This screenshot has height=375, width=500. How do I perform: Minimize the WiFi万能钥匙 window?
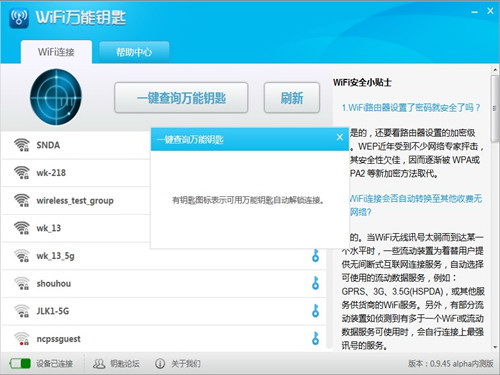(475, 12)
